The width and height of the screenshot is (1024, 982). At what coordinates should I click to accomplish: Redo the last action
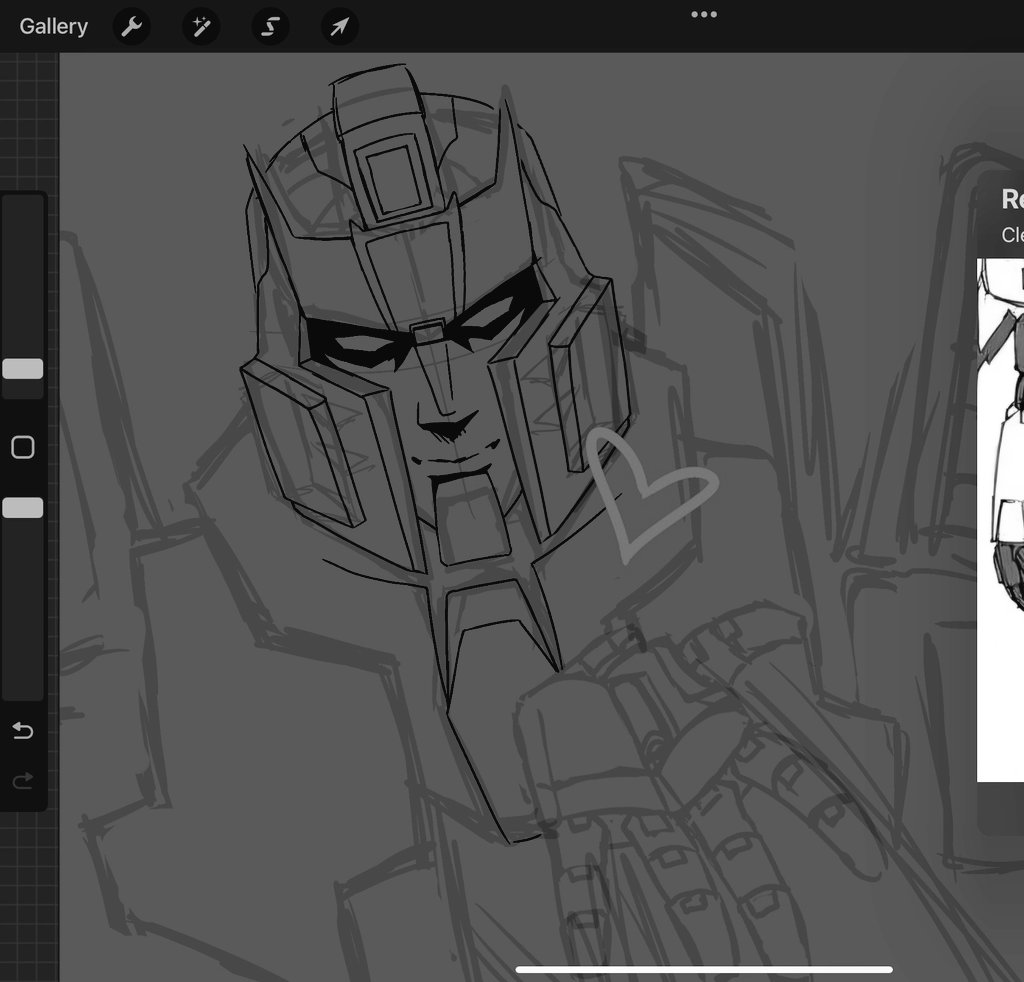[23, 780]
